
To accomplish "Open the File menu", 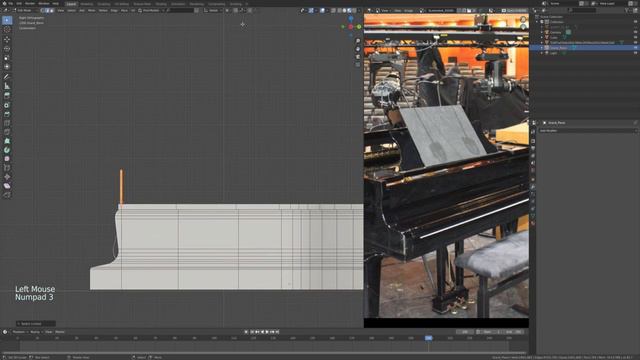I will 11,3.
